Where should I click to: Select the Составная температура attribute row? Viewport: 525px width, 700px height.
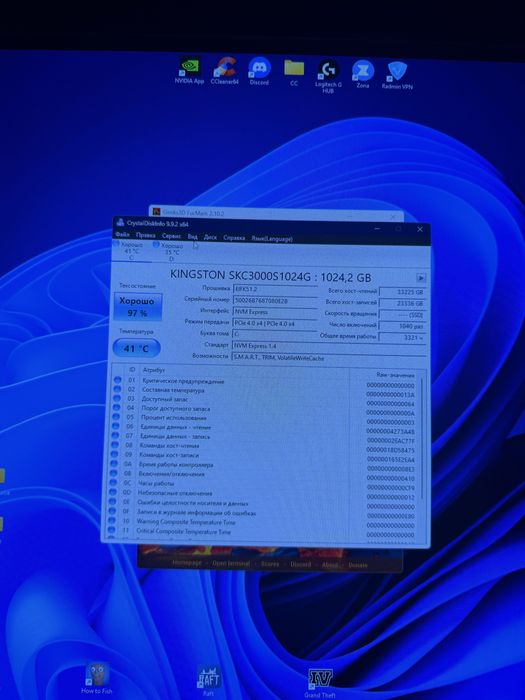click(264, 392)
